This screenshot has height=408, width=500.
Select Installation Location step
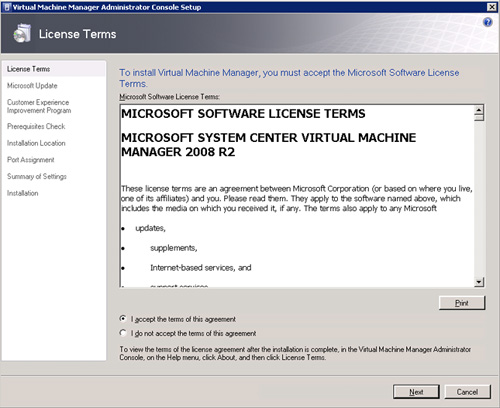point(36,143)
